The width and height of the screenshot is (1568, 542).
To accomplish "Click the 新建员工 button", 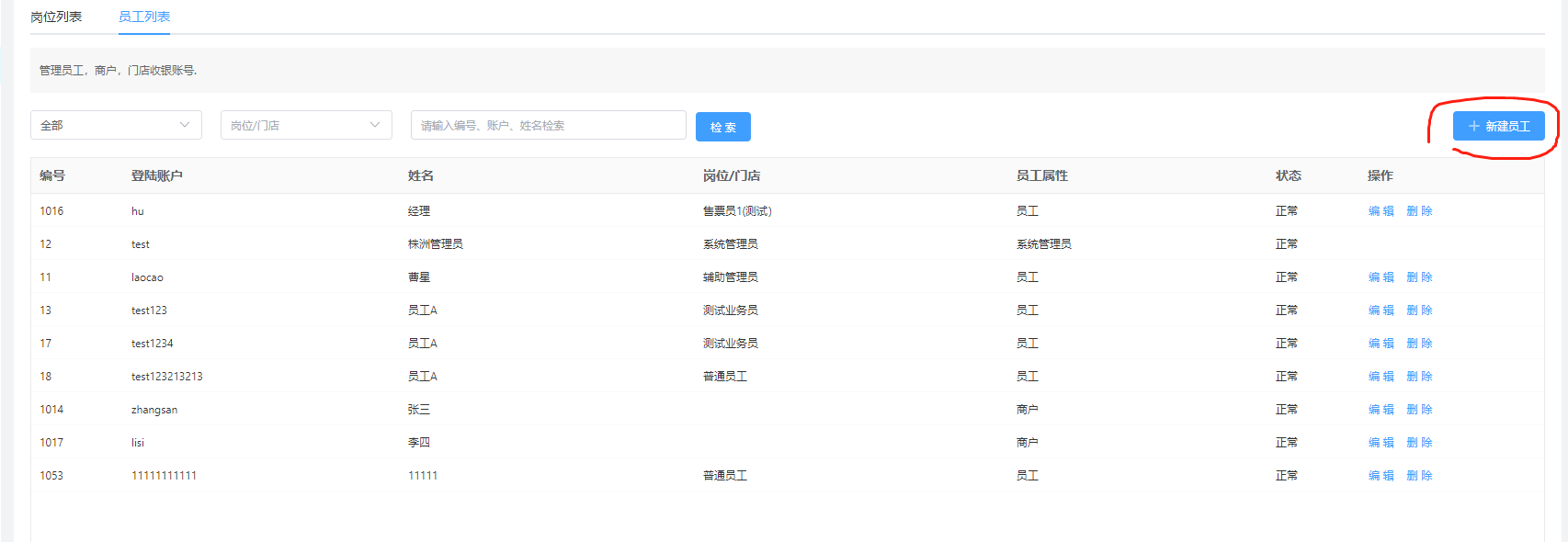I will (1498, 126).
